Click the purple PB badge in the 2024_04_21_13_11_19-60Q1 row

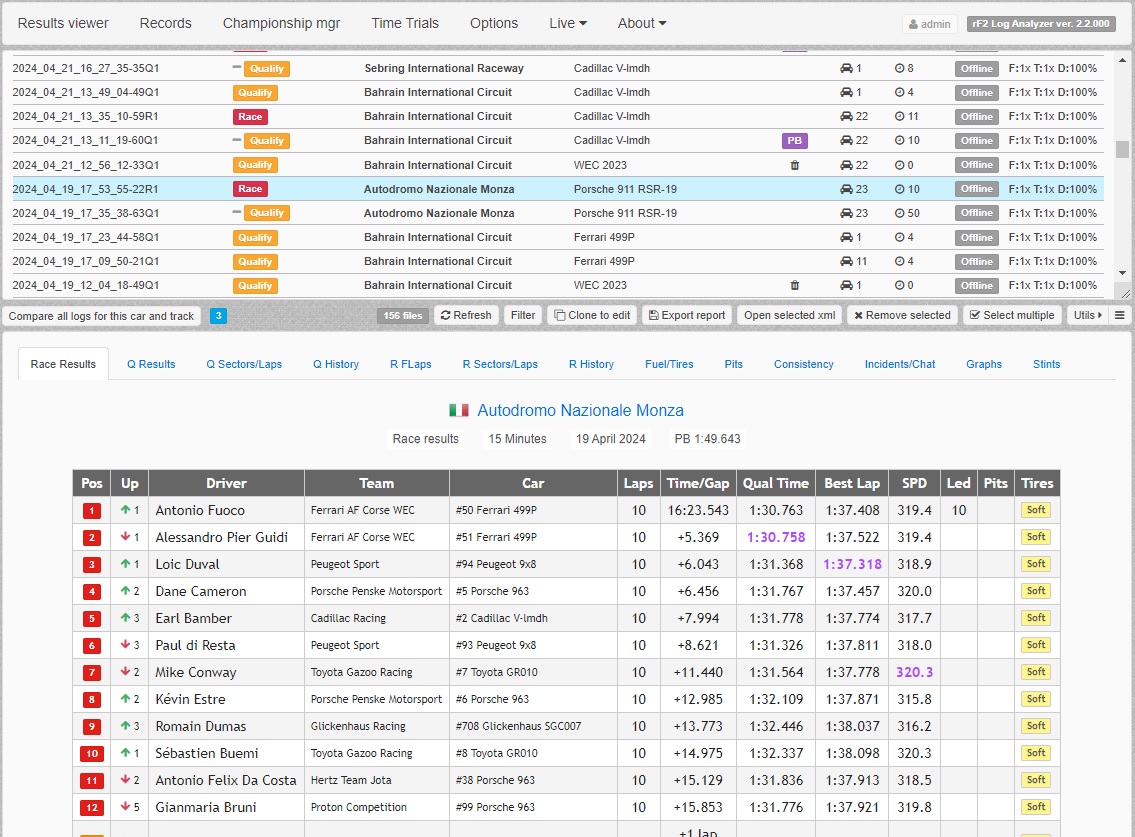[x=794, y=140]
